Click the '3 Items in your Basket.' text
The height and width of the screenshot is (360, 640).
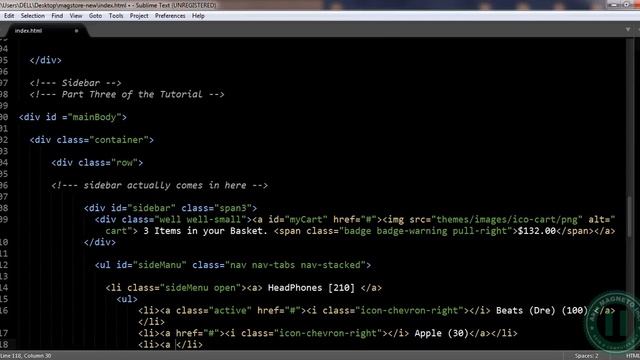[x=205, y=231]
